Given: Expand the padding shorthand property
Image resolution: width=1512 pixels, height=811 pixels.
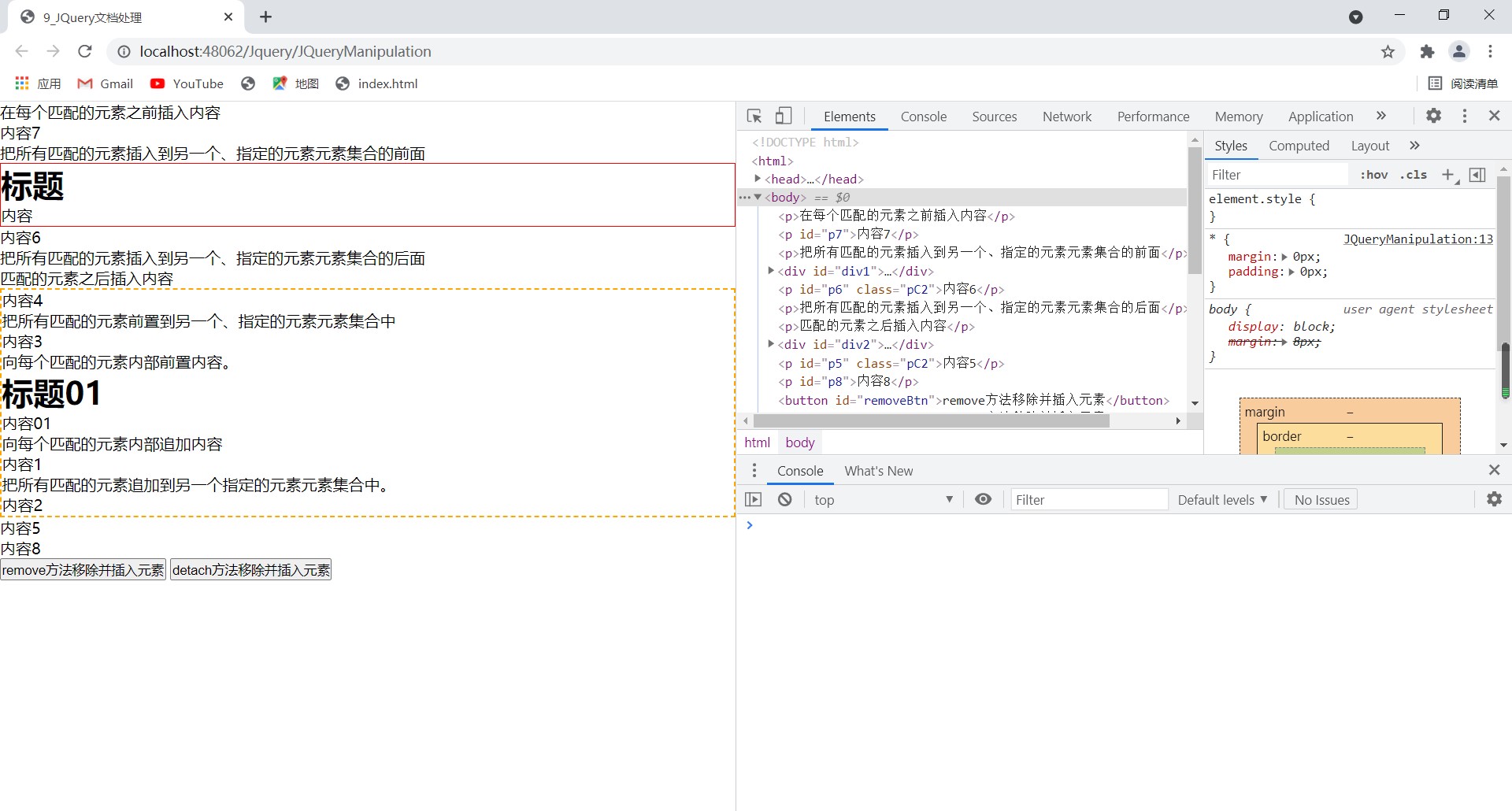Looking at the screenshot, I should click(1291, 272).
